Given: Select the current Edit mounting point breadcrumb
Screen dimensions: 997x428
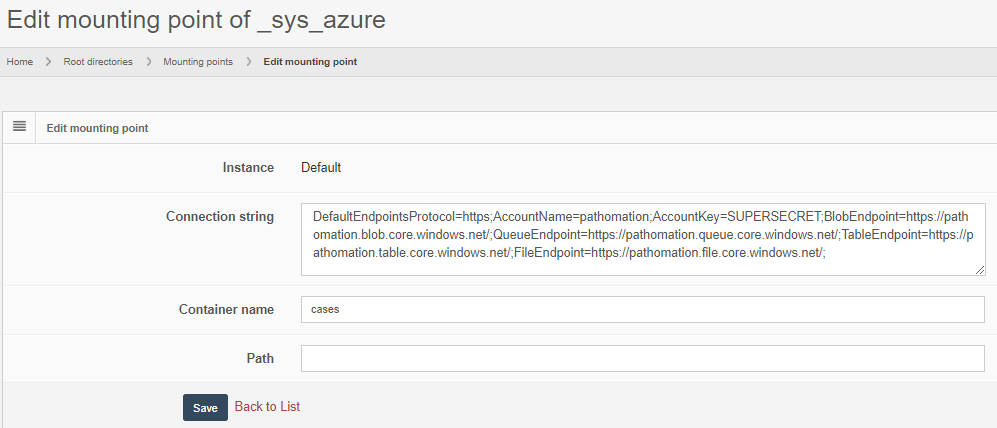Looking at the screenshot, I should click(310, 62).
